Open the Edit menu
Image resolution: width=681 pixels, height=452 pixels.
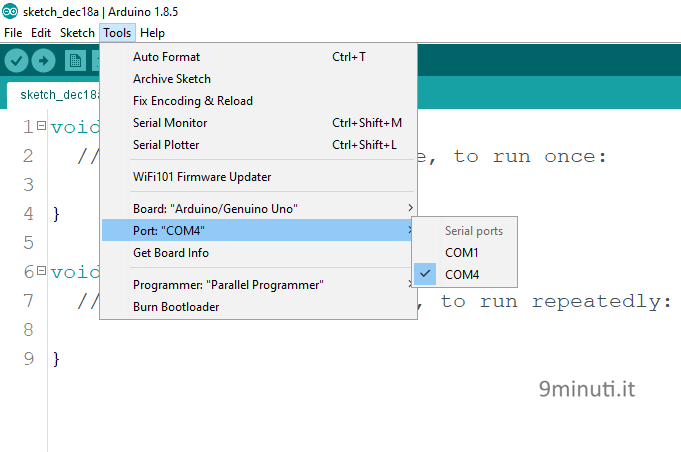click(41, 33)
